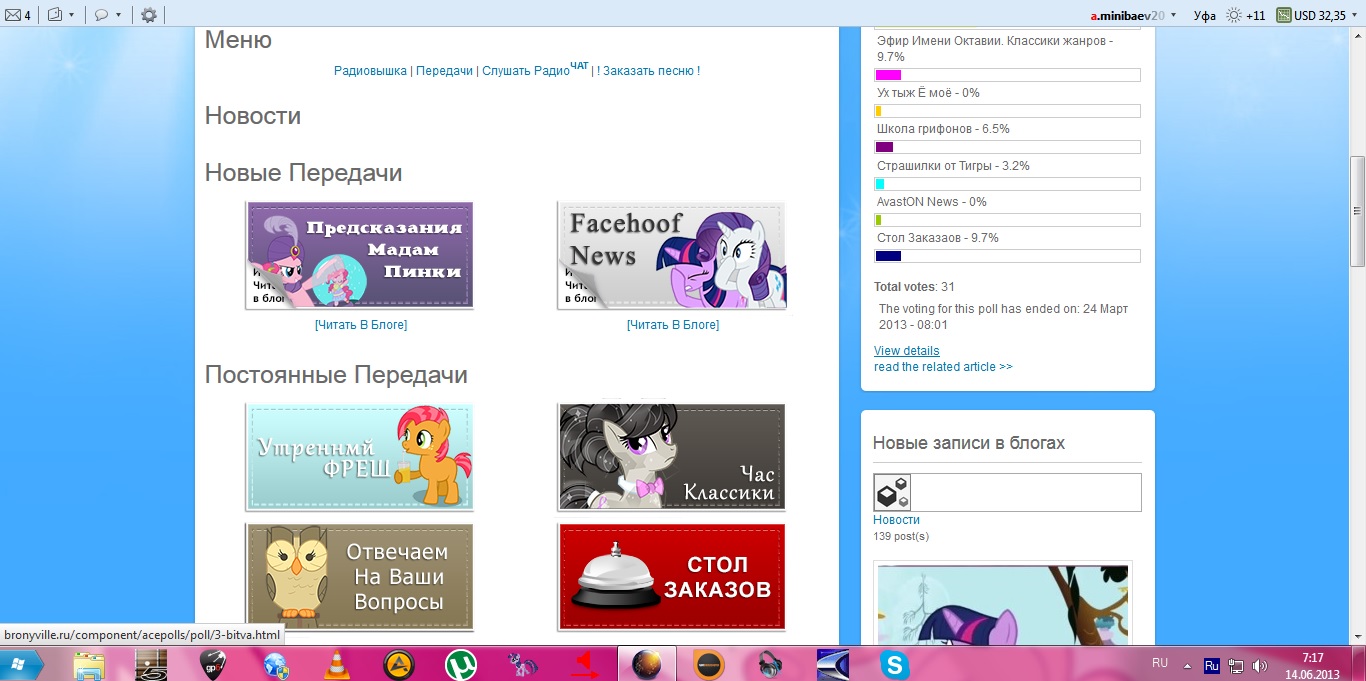The width and height of the screenshot is (1366, 681).
Task: Open the mail inbox envelope icon
Action: [12, 15]
